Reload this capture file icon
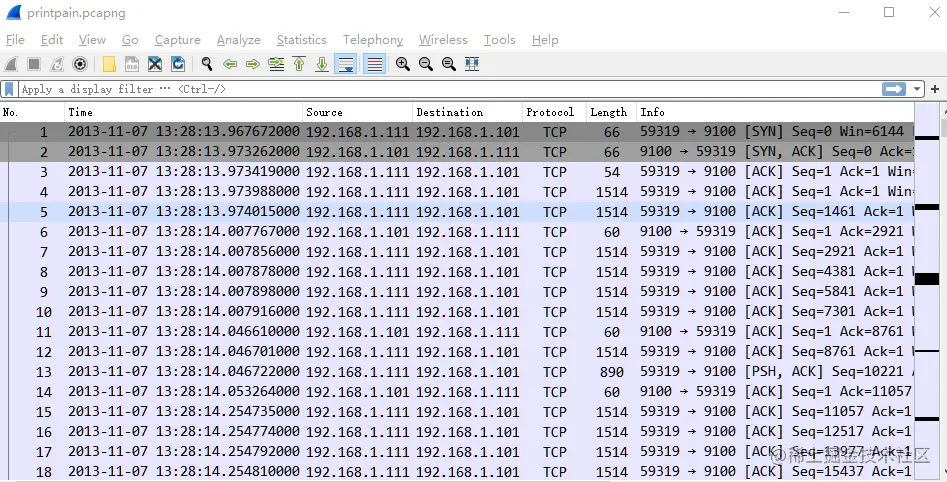Screen dimensions: 947x482 [x=178, y=64]
